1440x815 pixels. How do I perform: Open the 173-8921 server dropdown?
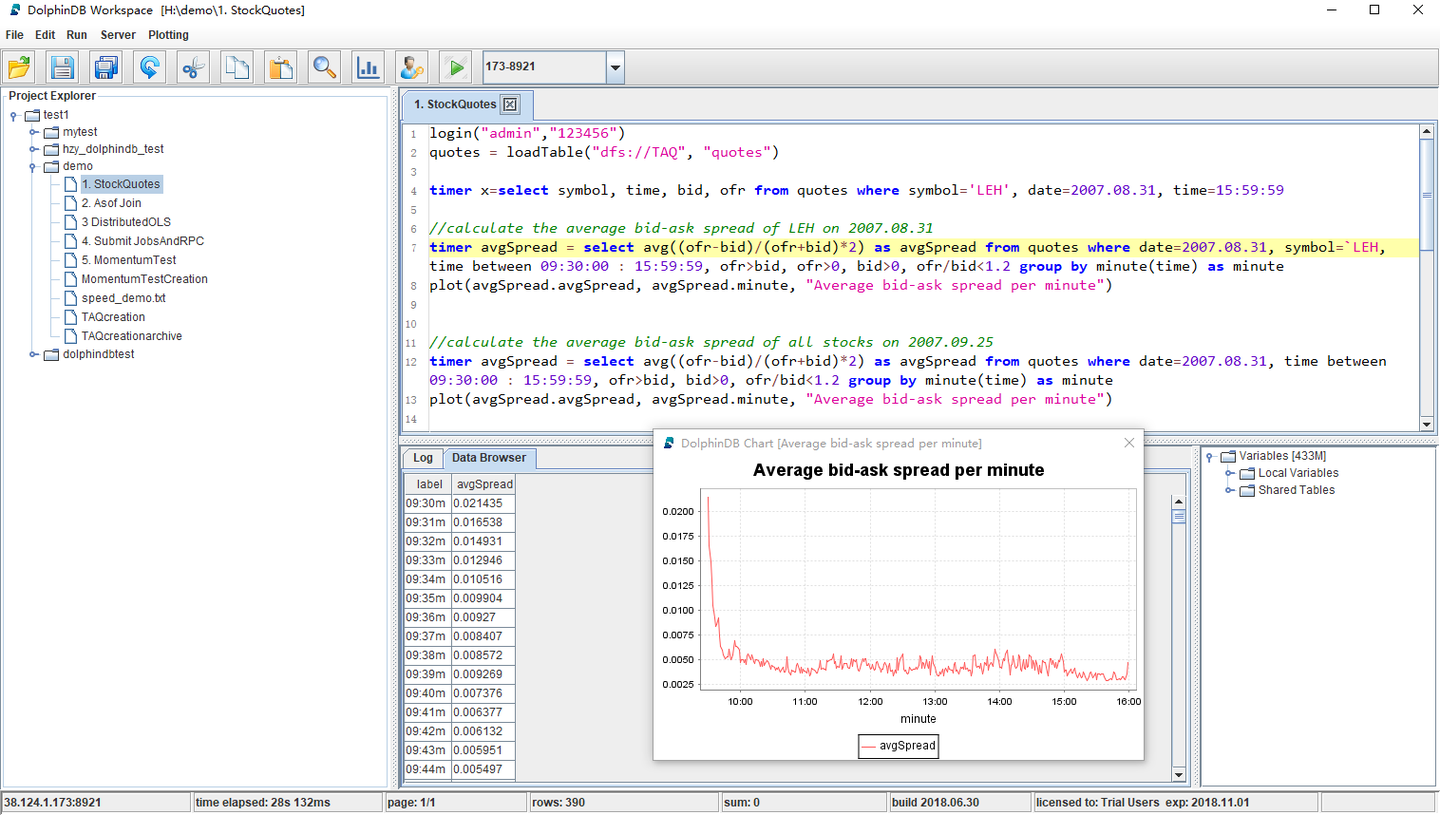click(x=615, y=68)
